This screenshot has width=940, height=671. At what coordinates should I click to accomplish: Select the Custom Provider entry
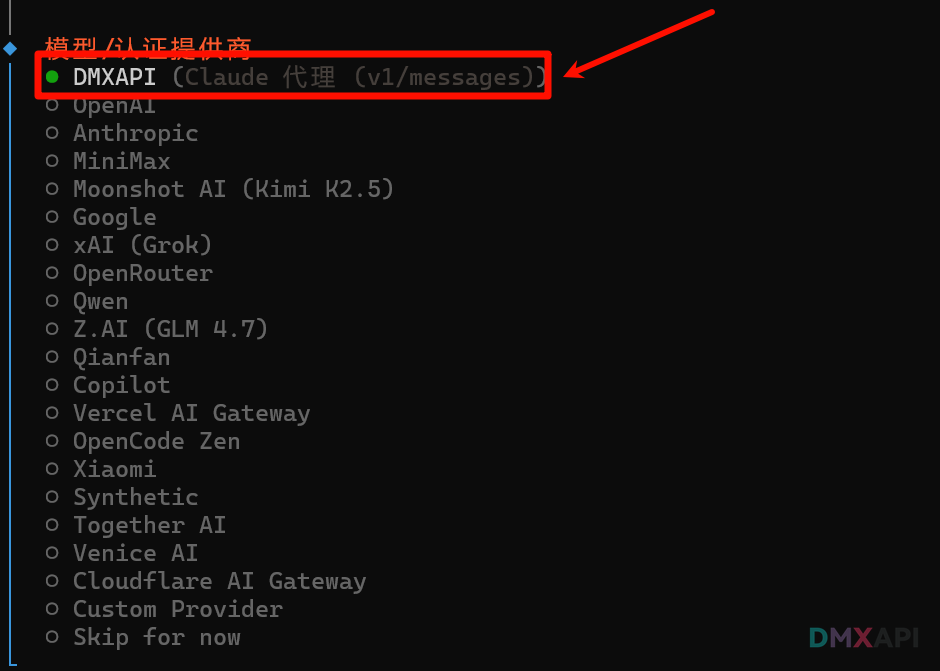click(x=177, y=609)
